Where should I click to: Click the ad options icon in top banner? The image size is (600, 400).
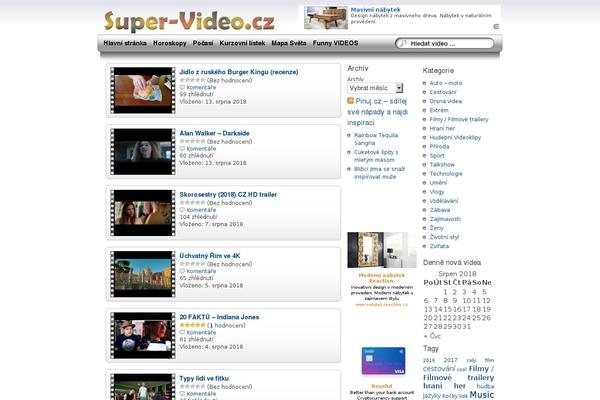(496, 26)
